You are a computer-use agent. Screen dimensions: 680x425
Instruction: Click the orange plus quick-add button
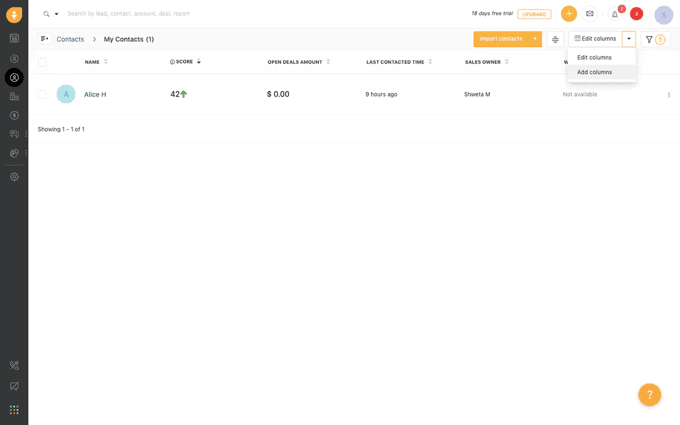tap(569, 14)
